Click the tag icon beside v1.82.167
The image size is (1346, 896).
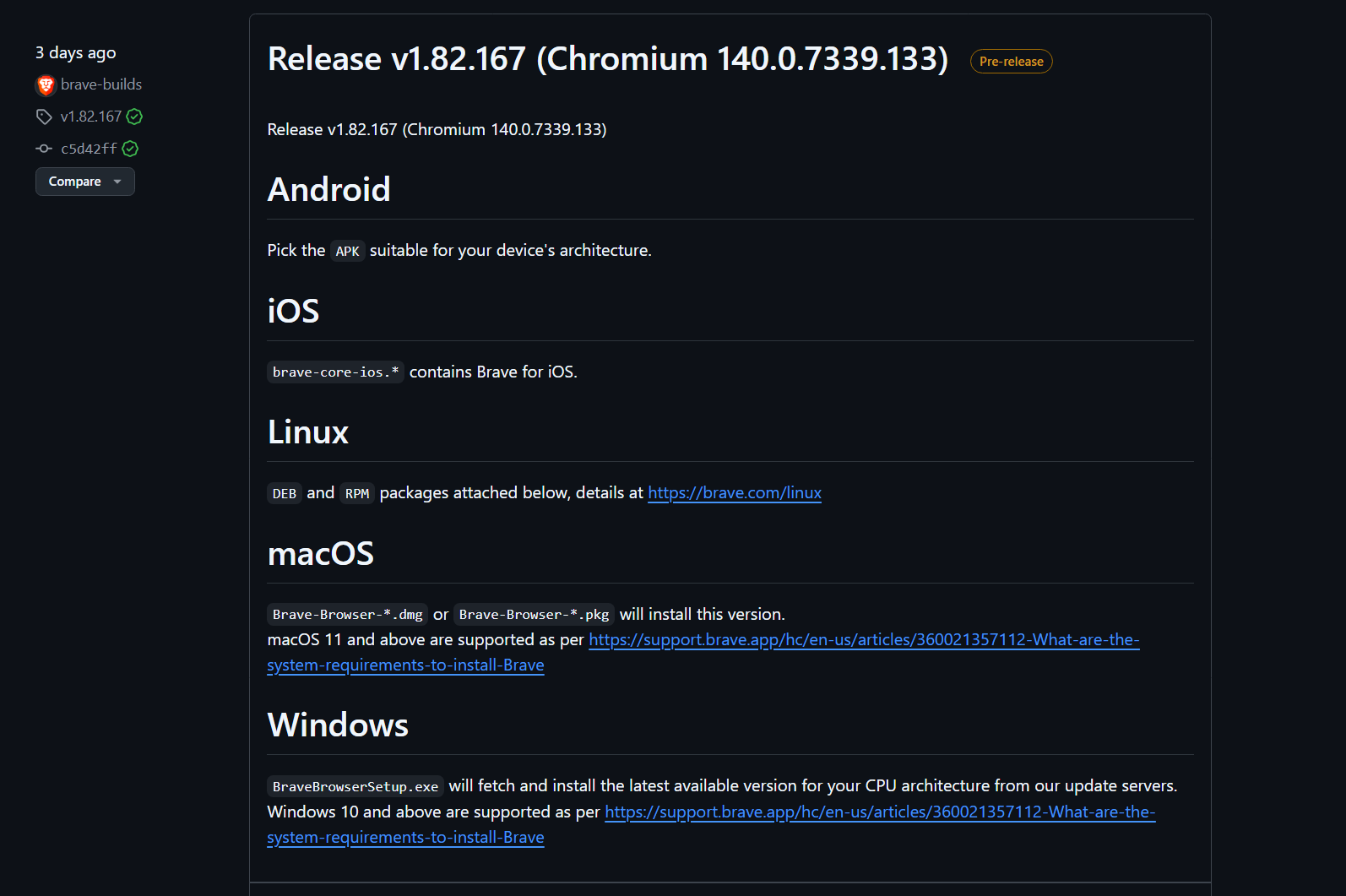(44, 117)
